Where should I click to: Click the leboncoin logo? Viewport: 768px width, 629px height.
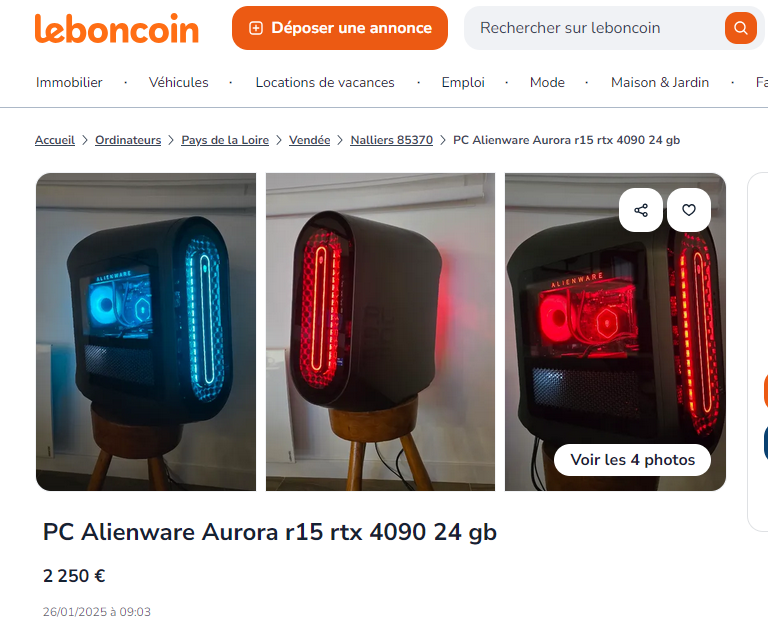(117, 28)
